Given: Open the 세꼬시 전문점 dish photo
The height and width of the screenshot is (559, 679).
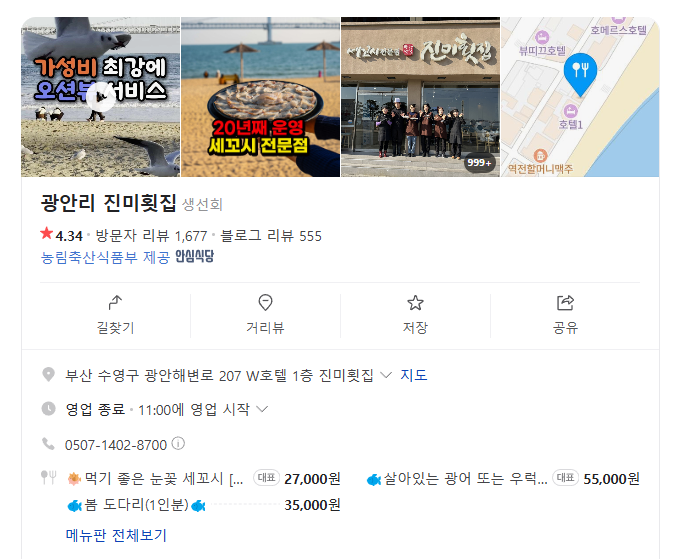Looking at the screenshot, I should coord(260,97).
